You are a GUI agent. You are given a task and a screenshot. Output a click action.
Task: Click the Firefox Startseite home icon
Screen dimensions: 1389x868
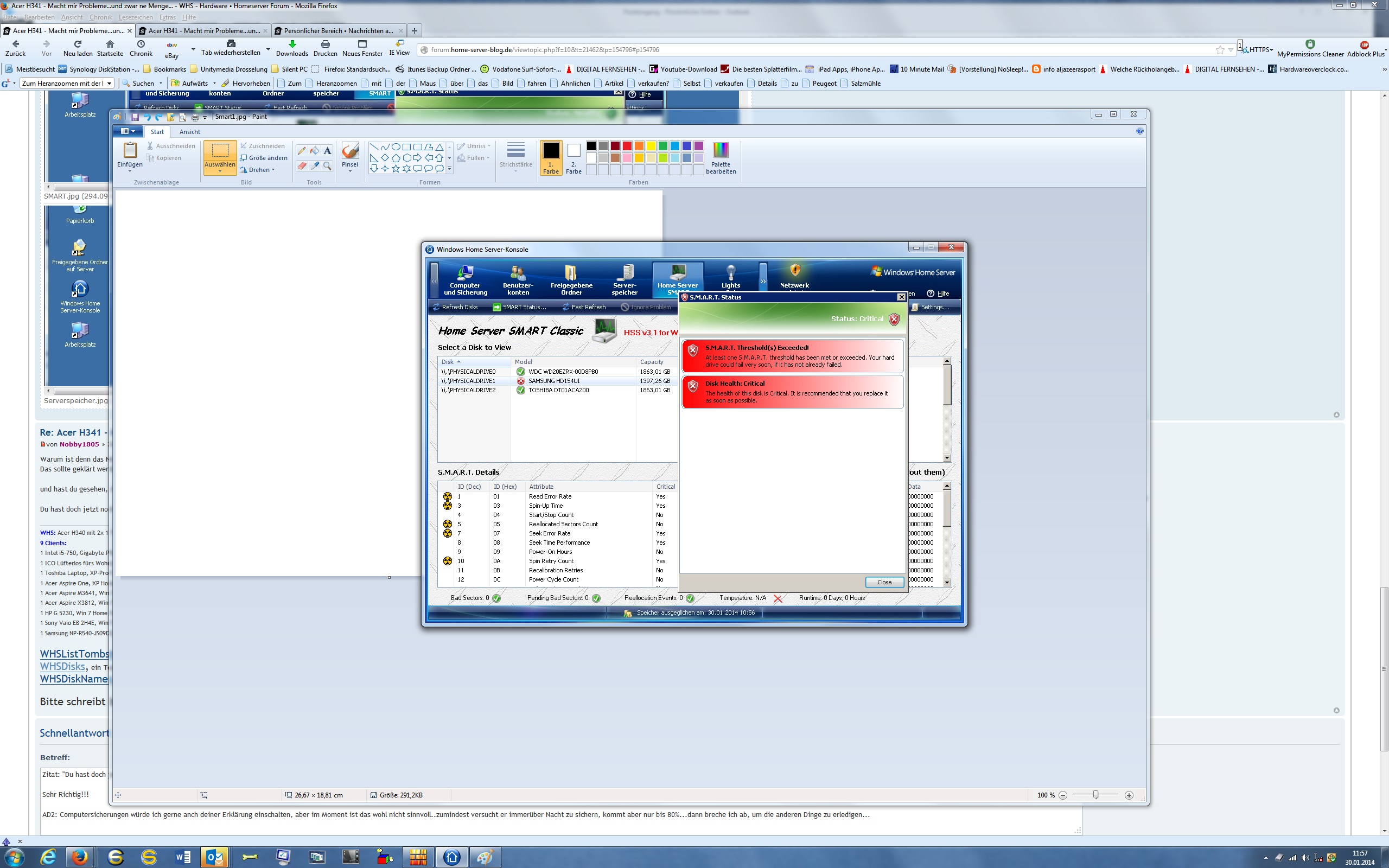pyautogui.click(x=110, y=48)
